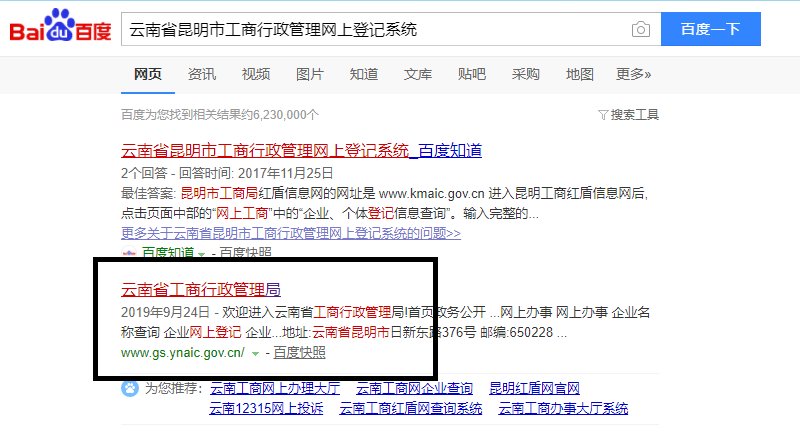Switch to the 视频 tab
Viewport: 800px width, 440px height.
pyautogui.click(x=256, y=75)
